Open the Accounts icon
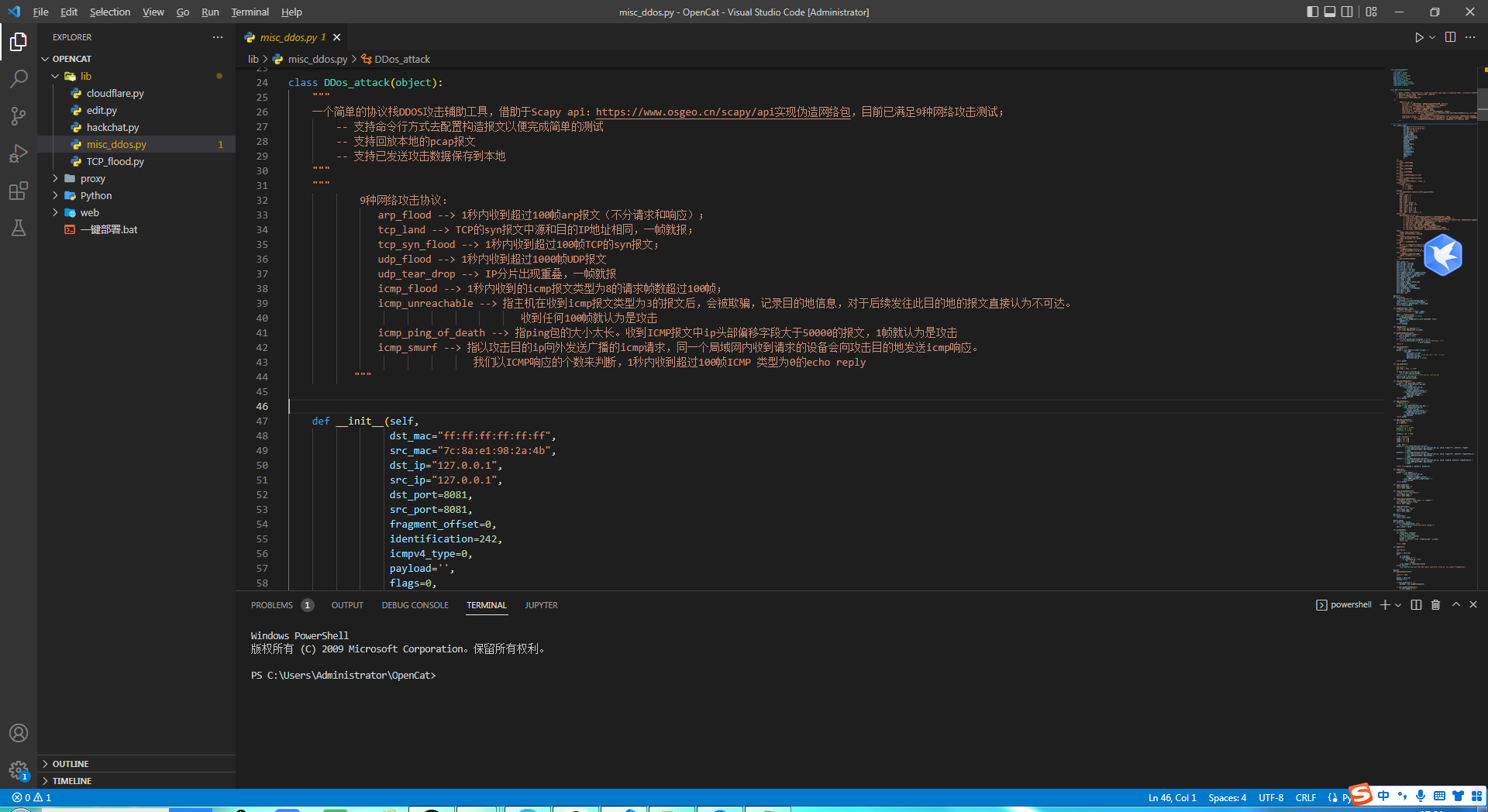This screenshot has width=1488, height=812. 19,733
